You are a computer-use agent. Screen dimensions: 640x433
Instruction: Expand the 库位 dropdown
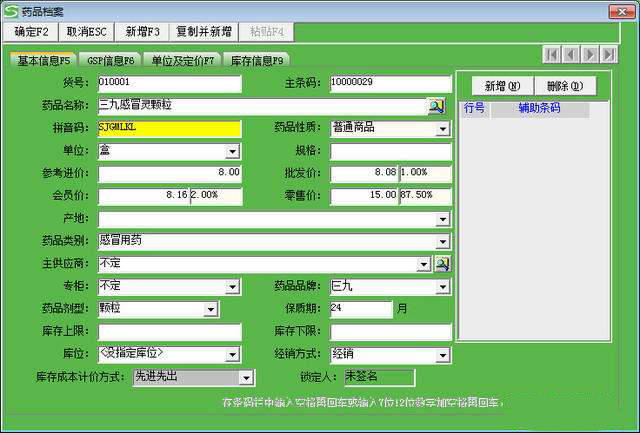coord(232,355)
